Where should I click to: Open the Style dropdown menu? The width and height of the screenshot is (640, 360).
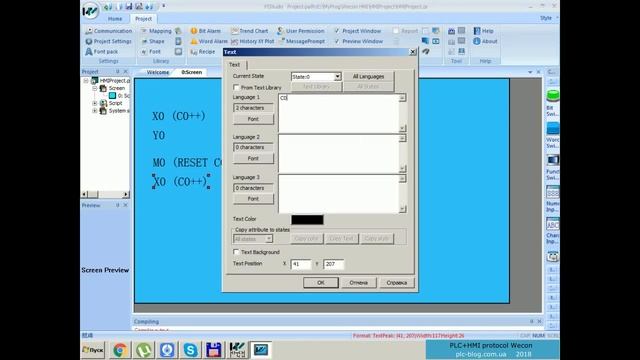(x=549, y=18)
